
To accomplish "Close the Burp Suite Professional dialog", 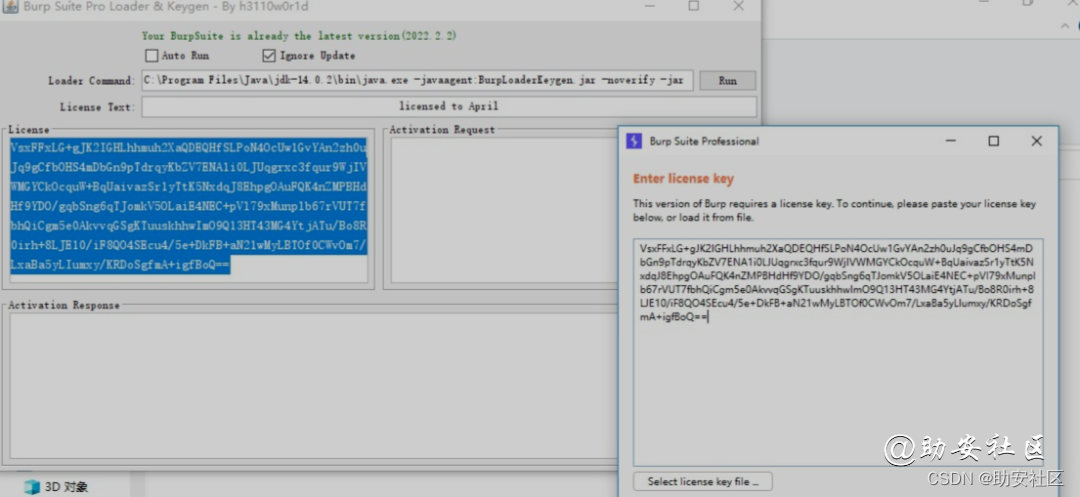I will [x=1036, y=141].
